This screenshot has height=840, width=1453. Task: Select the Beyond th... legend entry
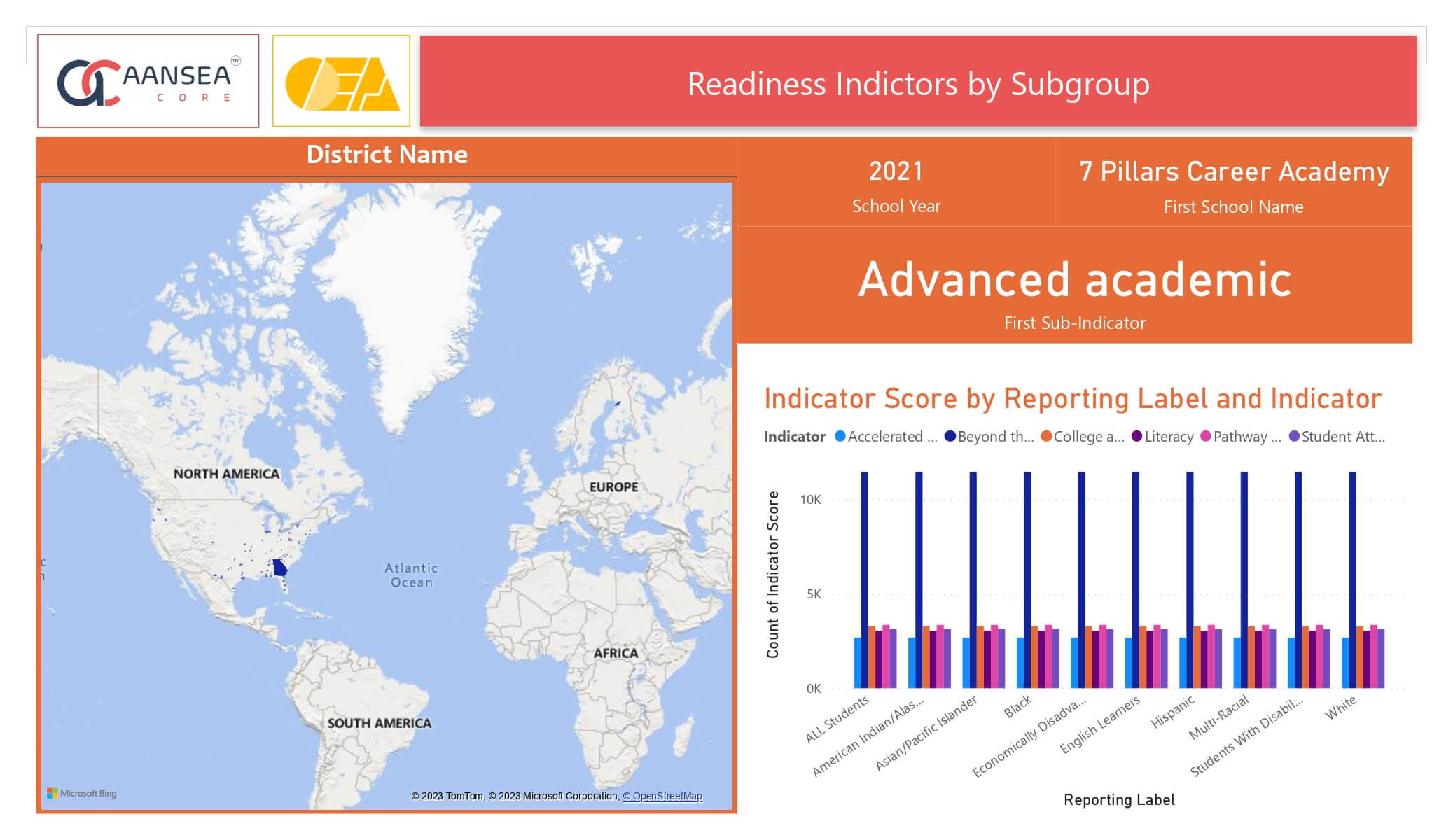[x=989, y=436]
